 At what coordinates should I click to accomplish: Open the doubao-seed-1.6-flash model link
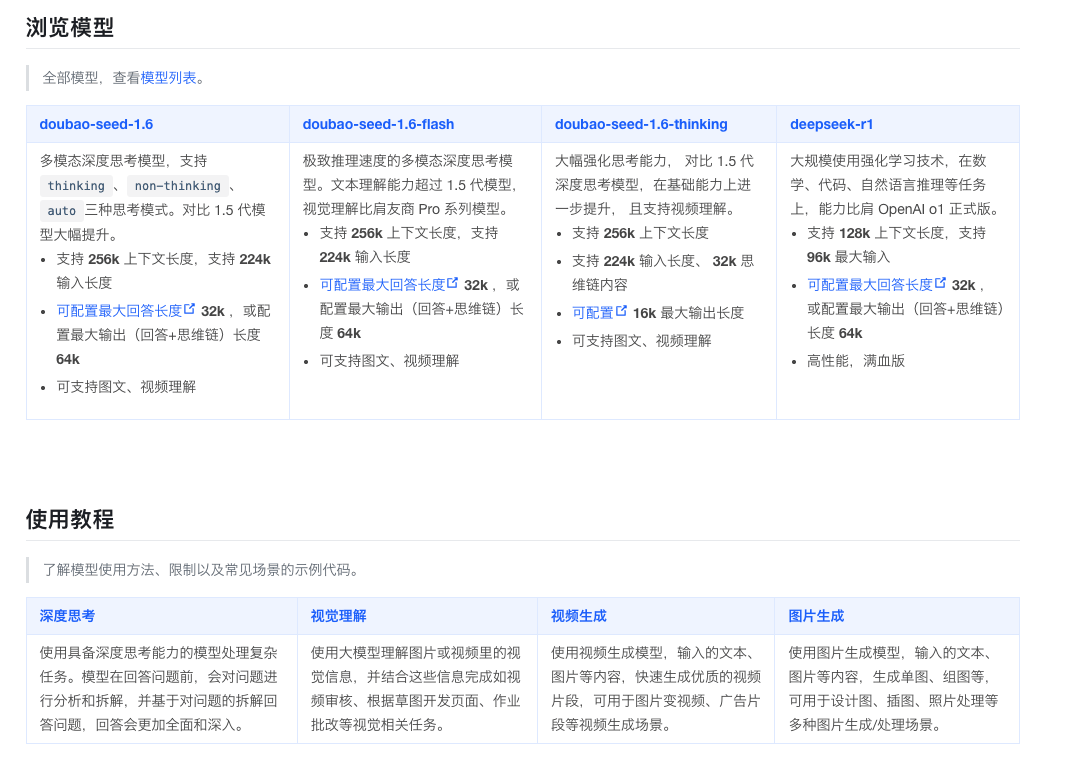pyautogui.click(x=378, y=124)
